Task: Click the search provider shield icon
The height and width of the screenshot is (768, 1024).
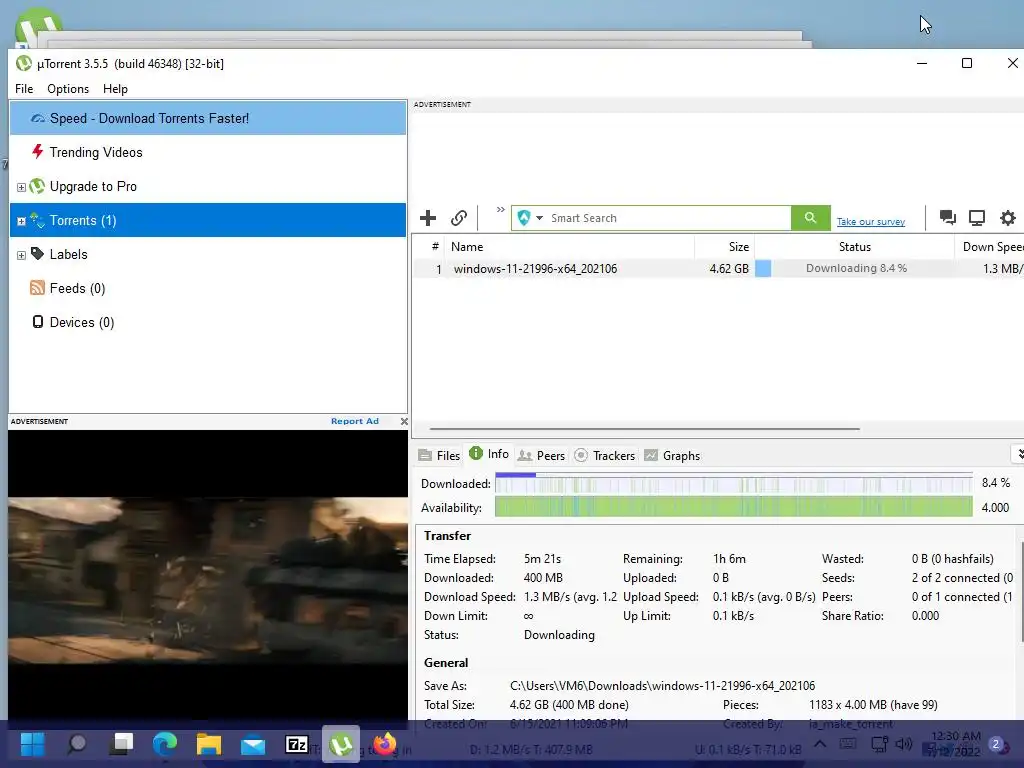Action: point(524,217)
